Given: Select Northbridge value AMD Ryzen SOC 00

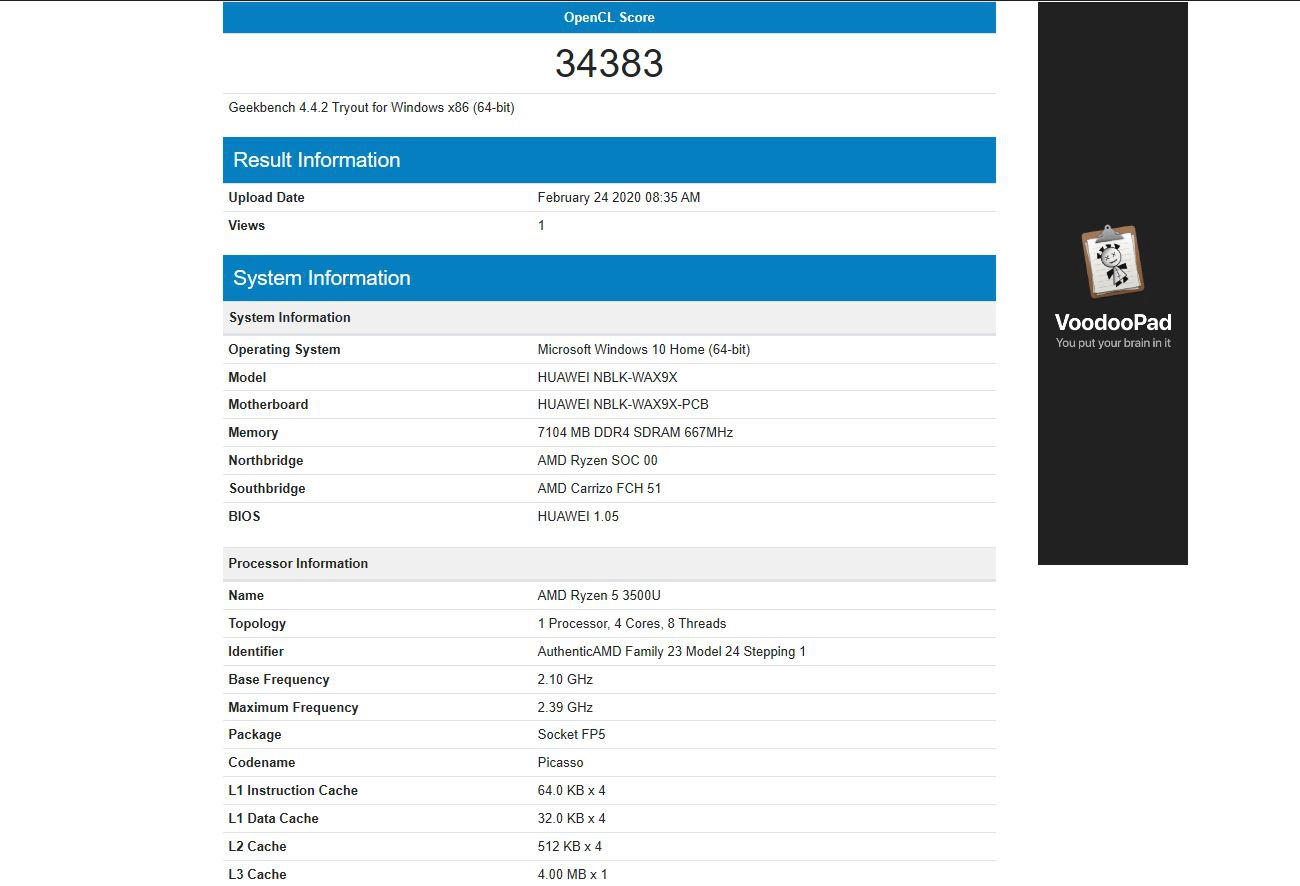Looking at the screenshot, I should point(598,460).
